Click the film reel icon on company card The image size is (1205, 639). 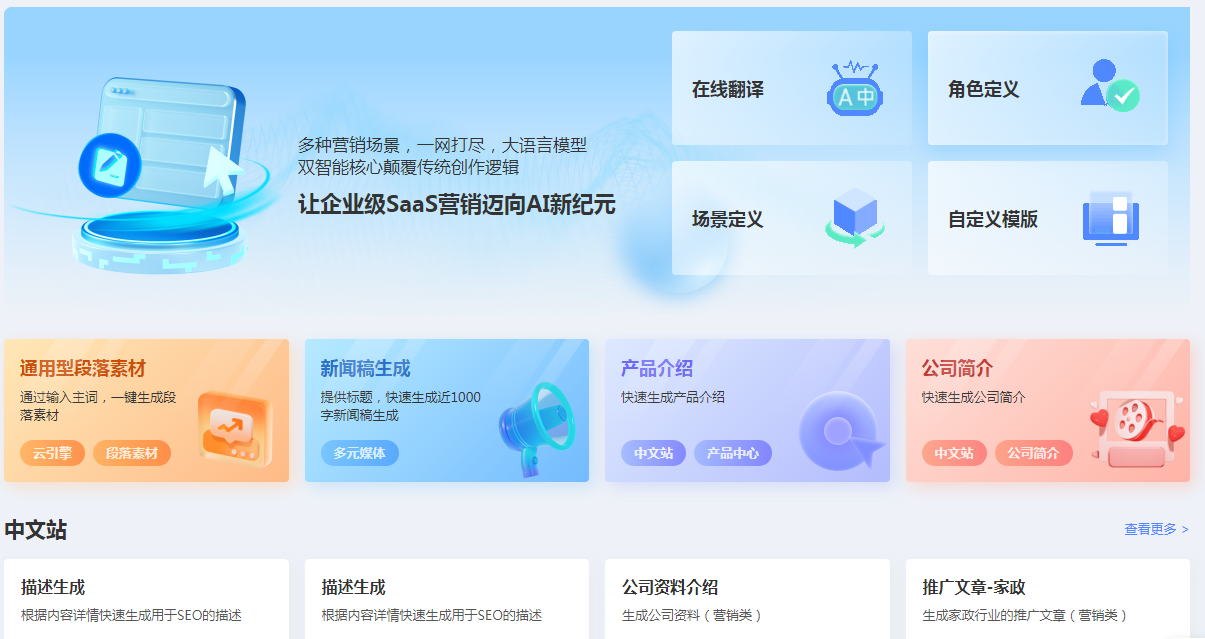[x=1136, y=425]
